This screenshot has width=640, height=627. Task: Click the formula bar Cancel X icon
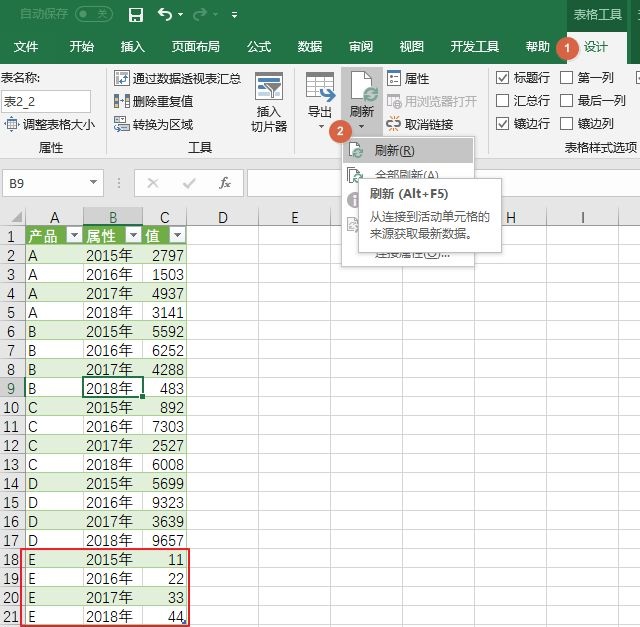(153, 183)
